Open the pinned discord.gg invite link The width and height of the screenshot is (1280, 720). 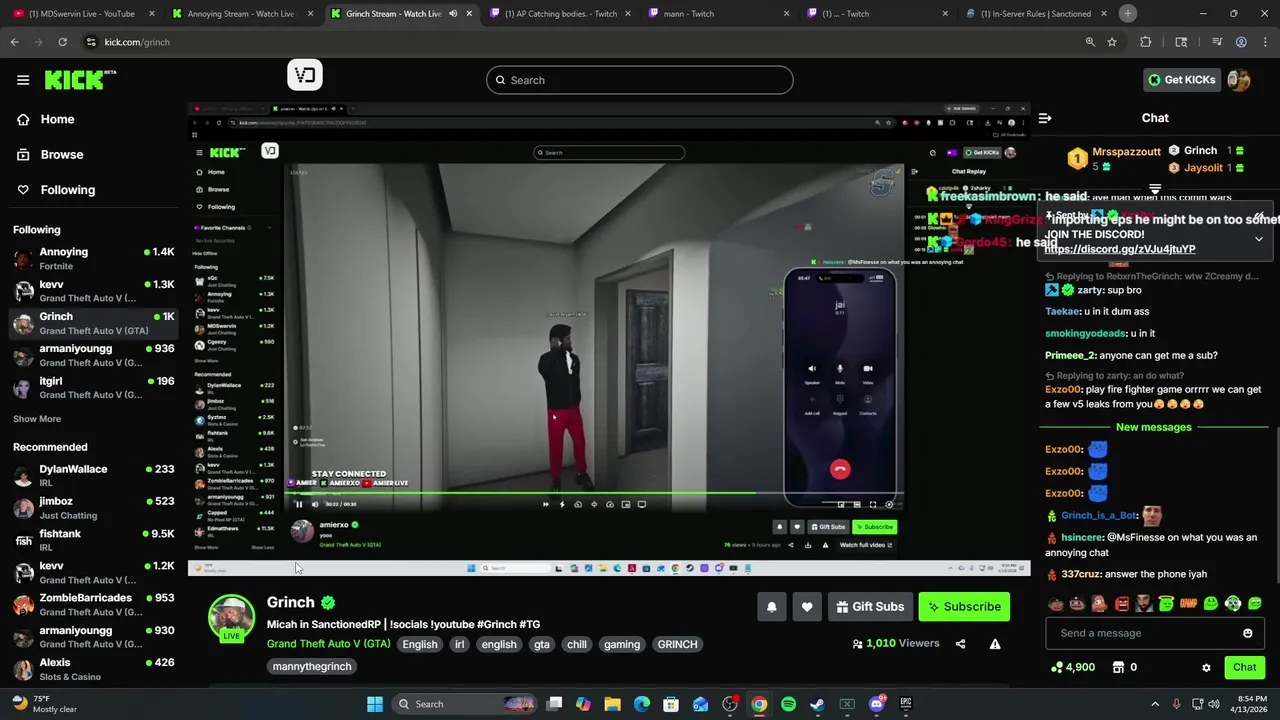(x=1119, y=249)
